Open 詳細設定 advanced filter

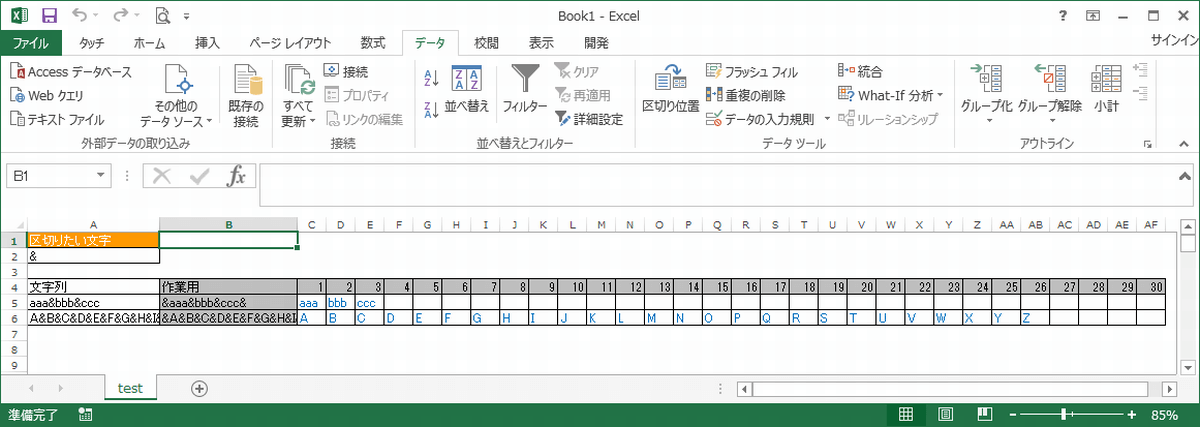589,119
